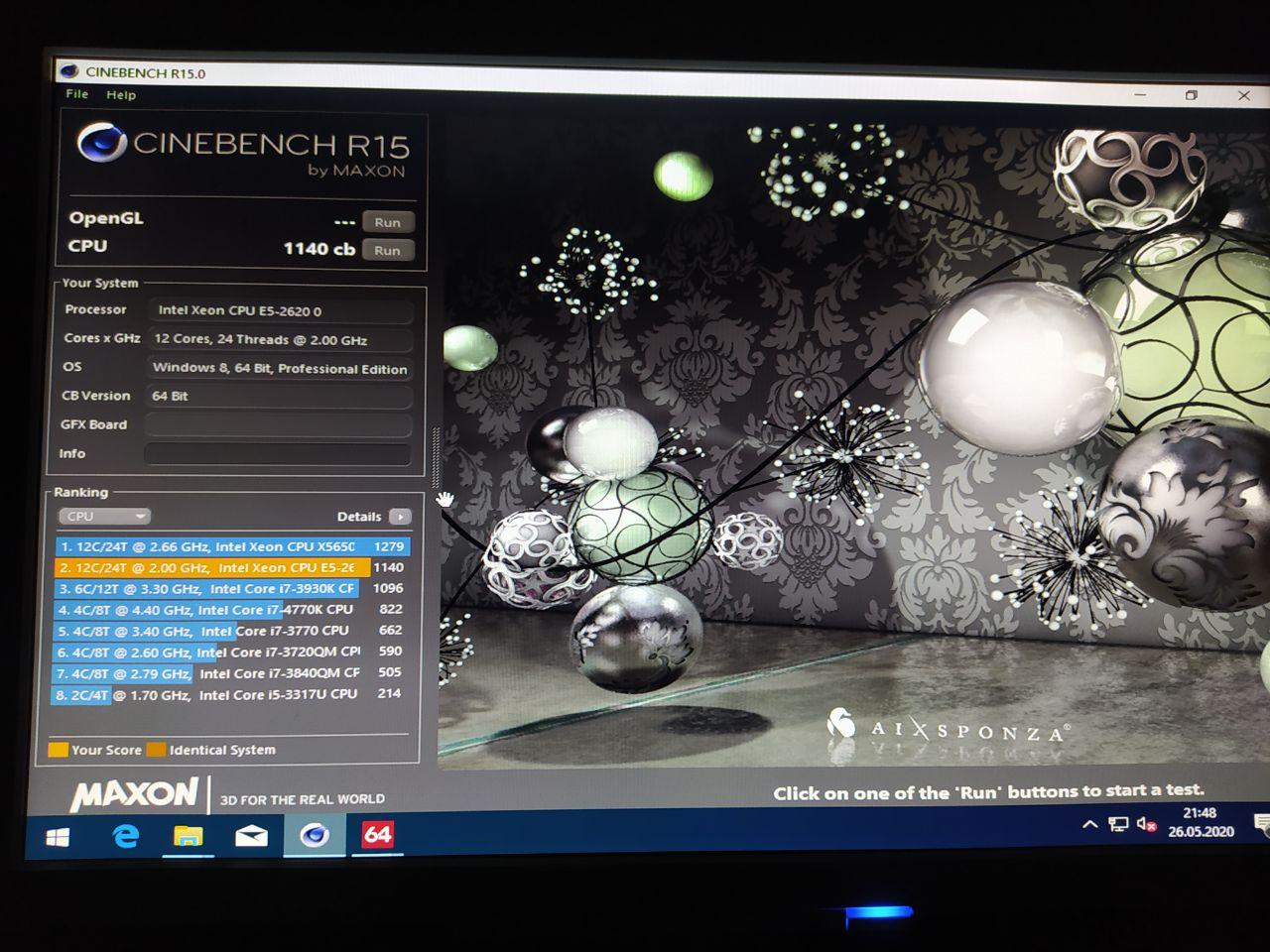Image resolution: width=1270 pixels, height=952 pixels.
Task: Select ranking row 4 Core i7-4770K
Action: click(x=231, y=610)
